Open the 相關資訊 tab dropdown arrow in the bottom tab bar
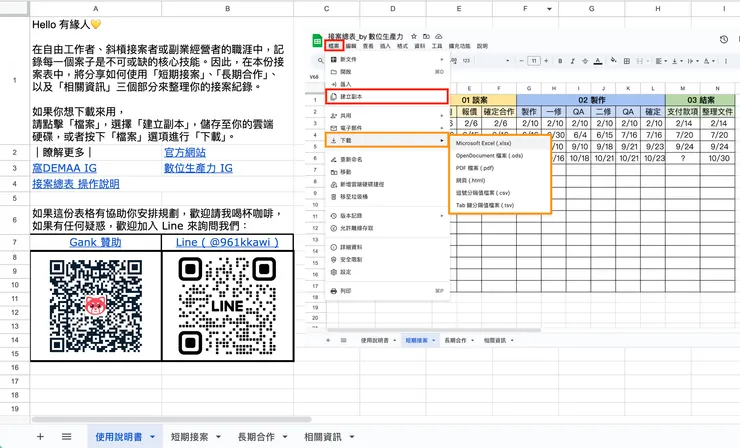The width and height of the screenshot is (740, 448). 352,437
